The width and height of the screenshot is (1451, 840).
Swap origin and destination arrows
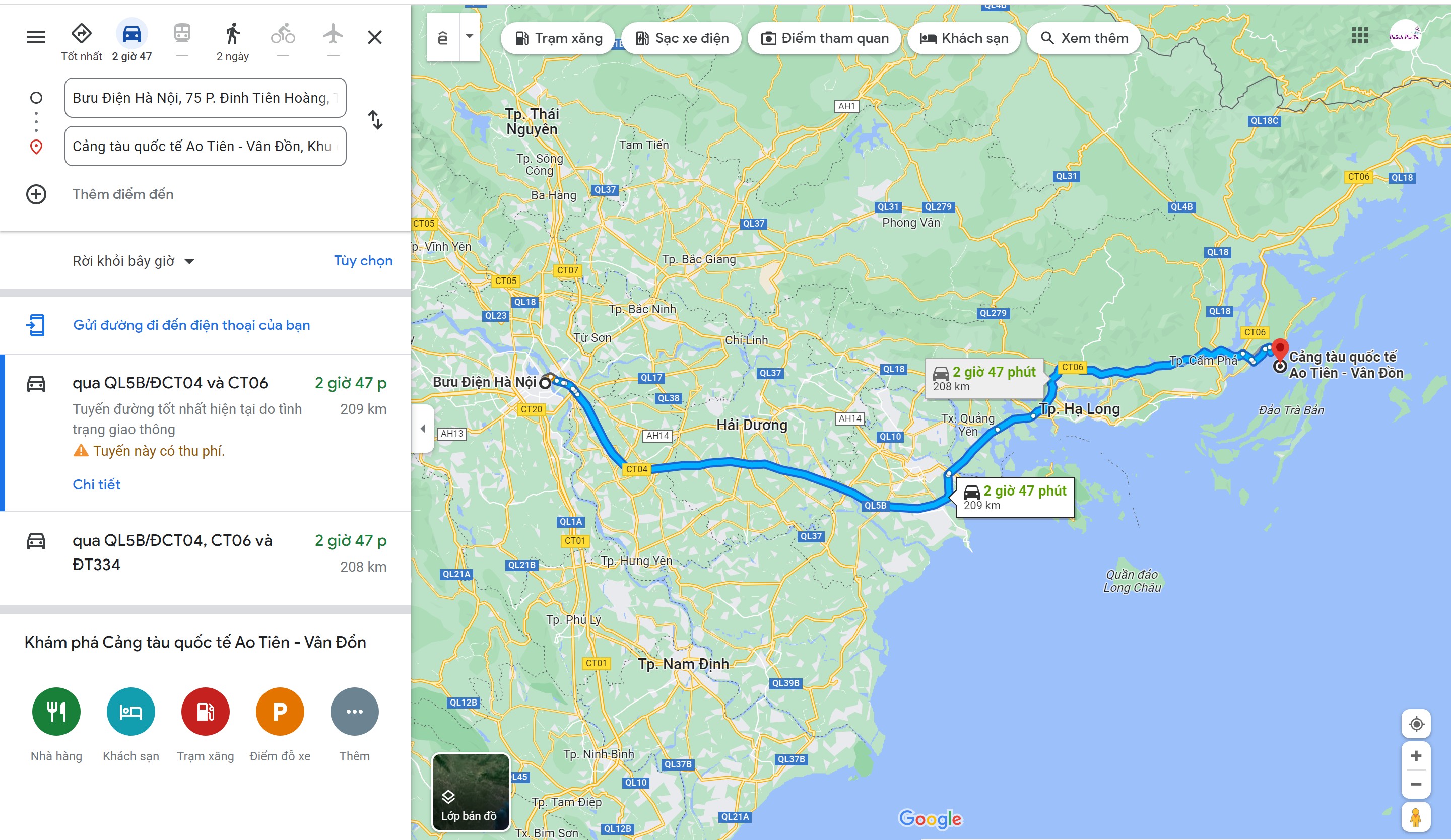[x=375, y=120]
